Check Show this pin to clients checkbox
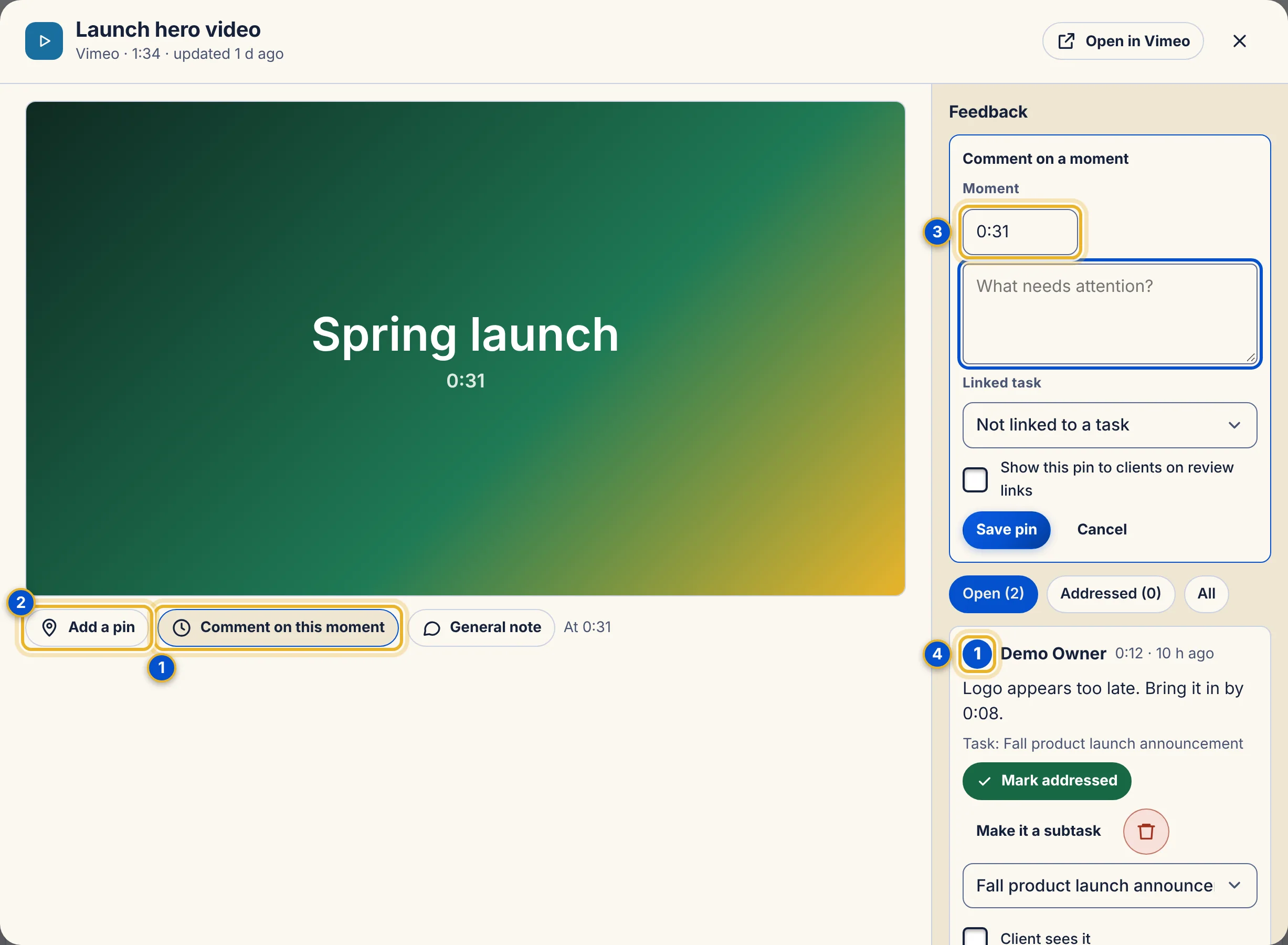 [x=975, y=479]
